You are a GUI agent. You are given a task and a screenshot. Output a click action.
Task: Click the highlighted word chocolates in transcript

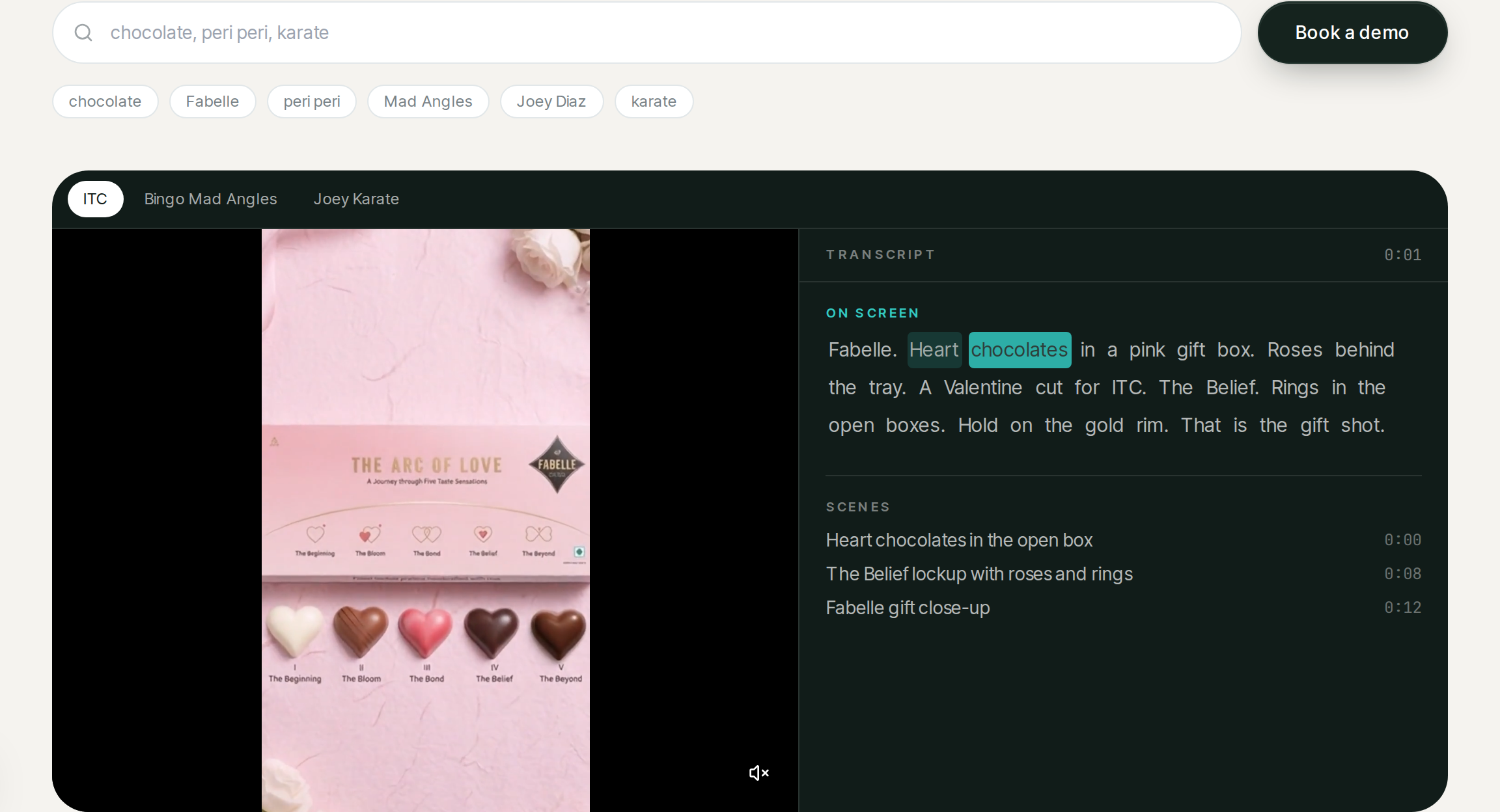1020,350
